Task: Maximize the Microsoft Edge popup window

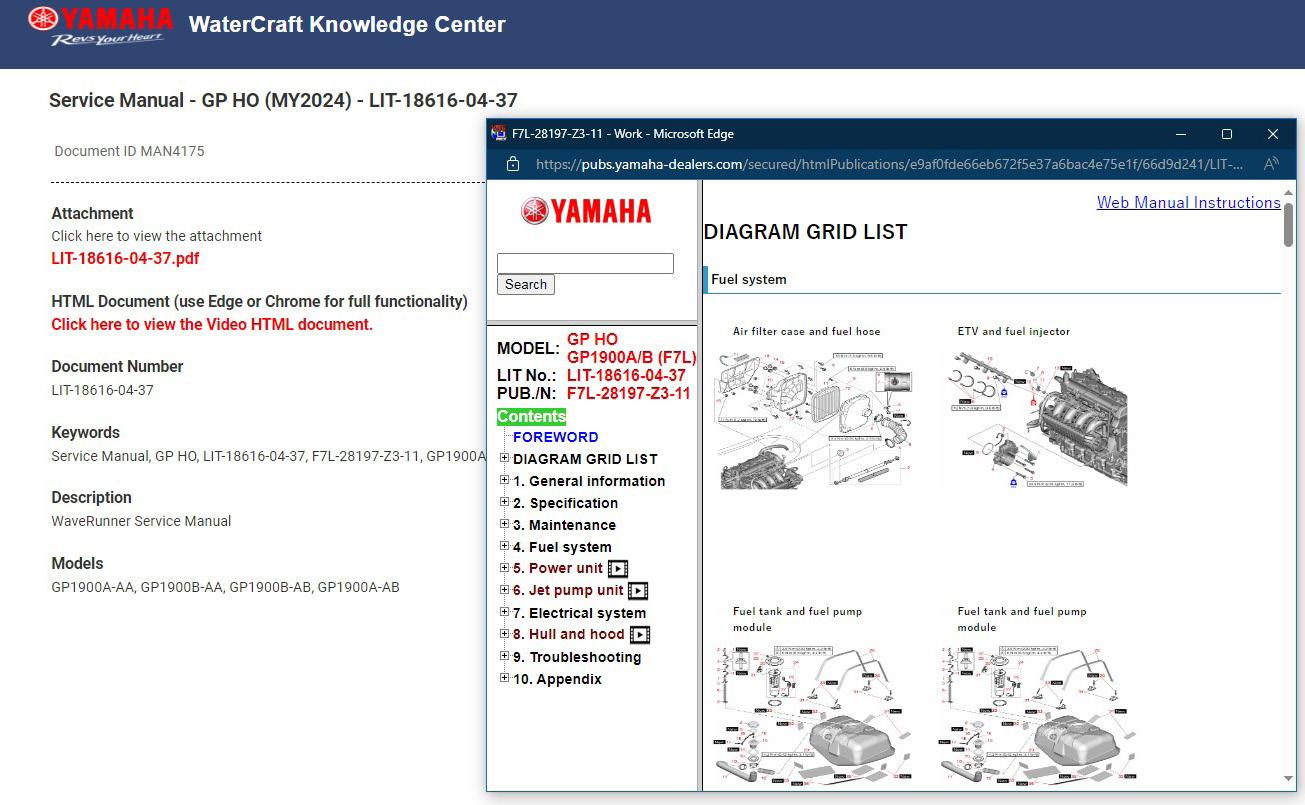Action: pyautogui.click(x=1227, y=134)
